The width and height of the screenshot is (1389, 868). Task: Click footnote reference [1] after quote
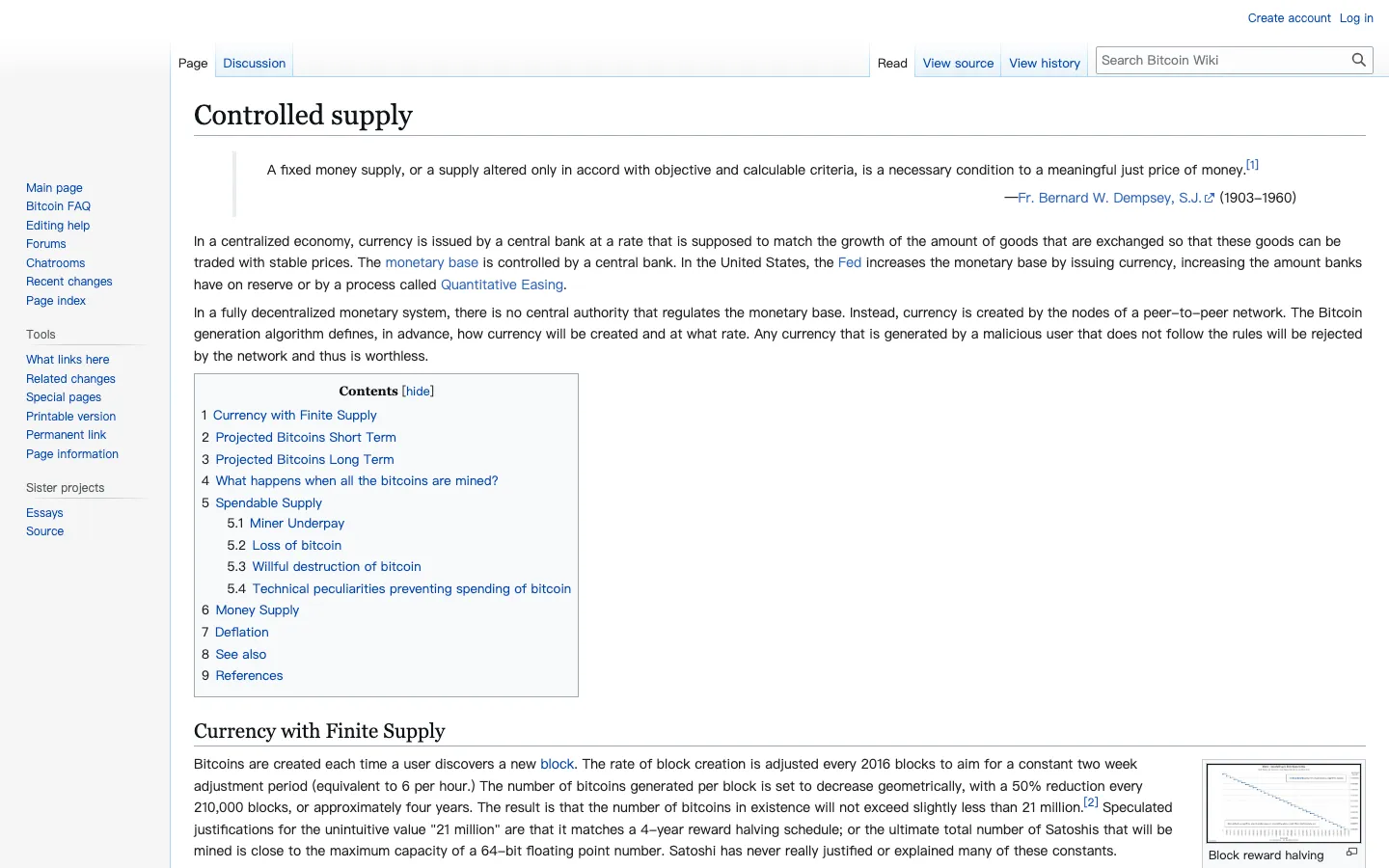1252,164
